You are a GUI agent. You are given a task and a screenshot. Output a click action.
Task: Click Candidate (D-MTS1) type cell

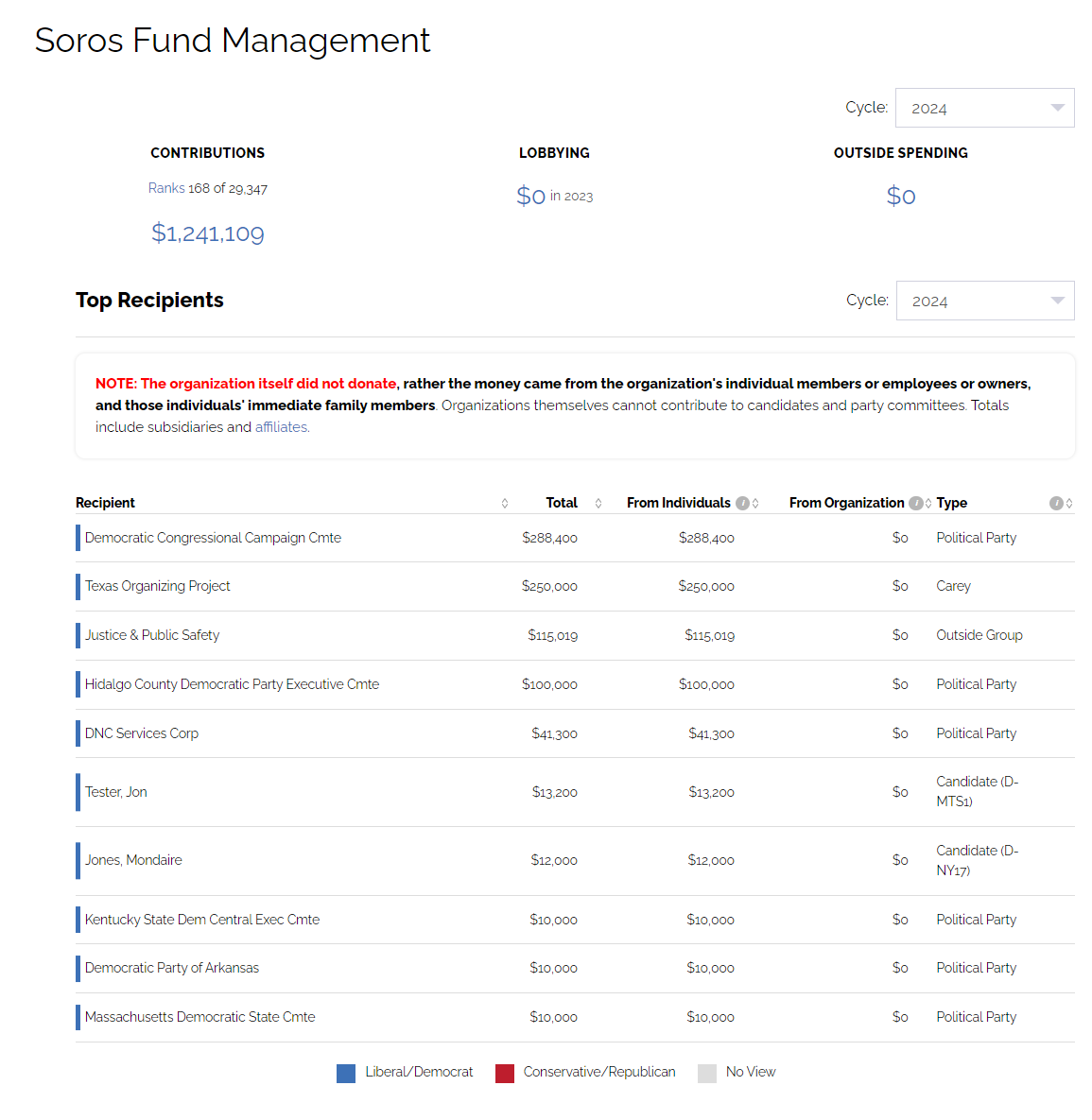pos(977,791)
